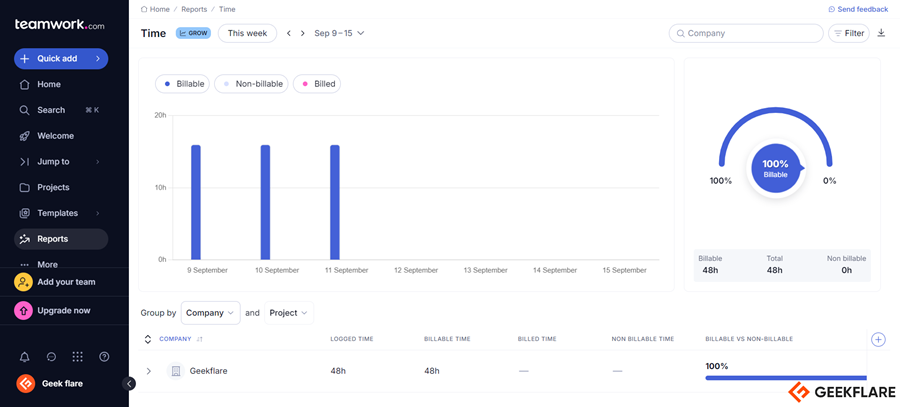Collapse the sidebar with arrow button

coord(129,383)
